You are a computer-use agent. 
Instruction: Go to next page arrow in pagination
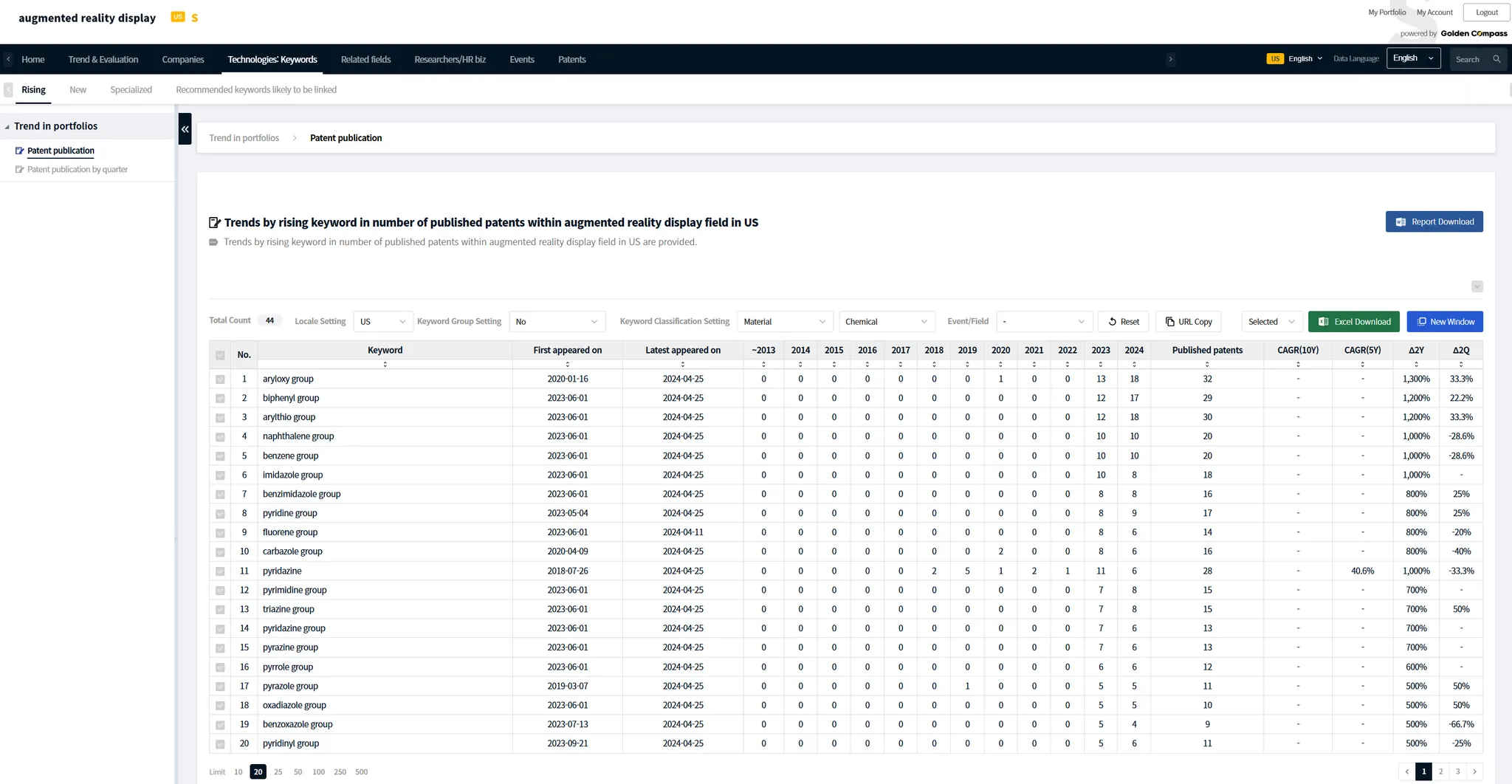tap(1474, 771)
